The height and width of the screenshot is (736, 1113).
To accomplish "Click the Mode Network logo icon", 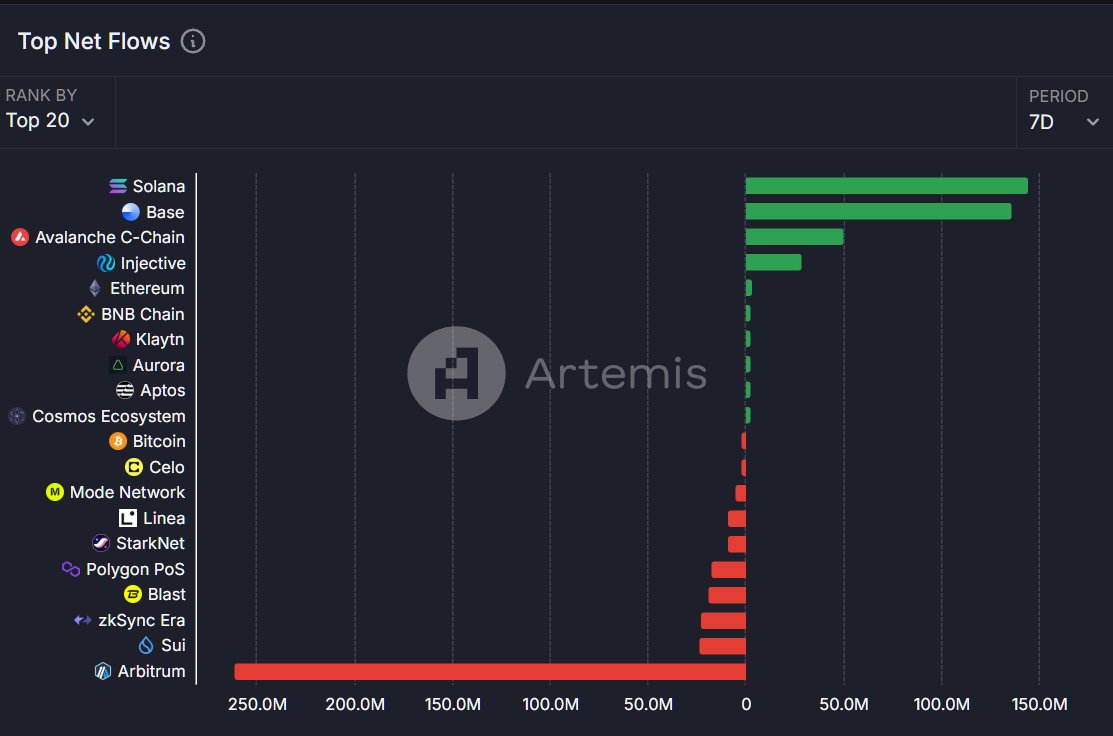I will tap(55, 492).
